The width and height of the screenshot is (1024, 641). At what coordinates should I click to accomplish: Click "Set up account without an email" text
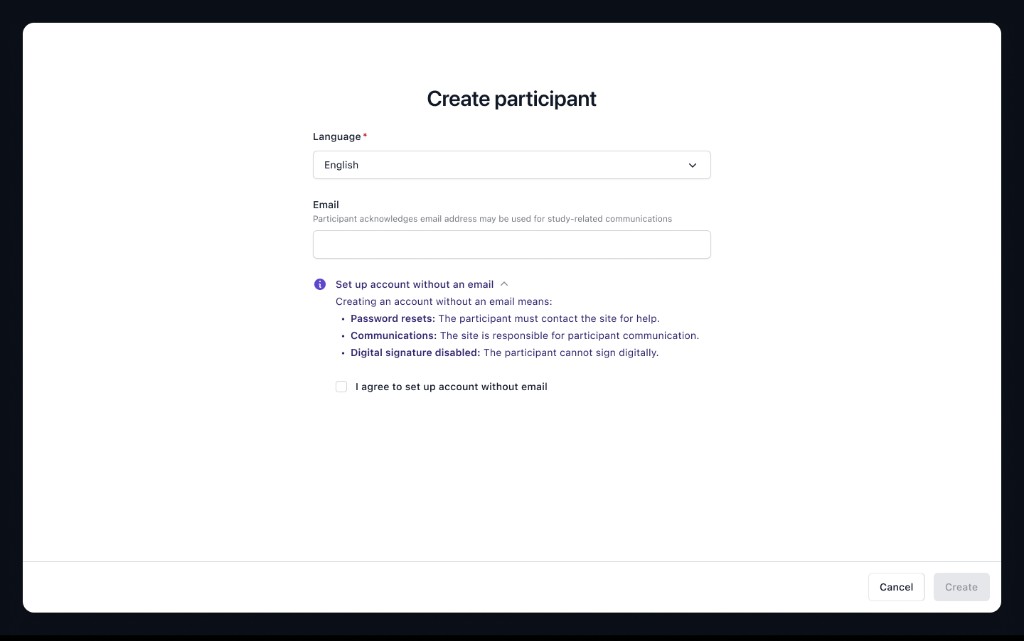click(414, 285)
